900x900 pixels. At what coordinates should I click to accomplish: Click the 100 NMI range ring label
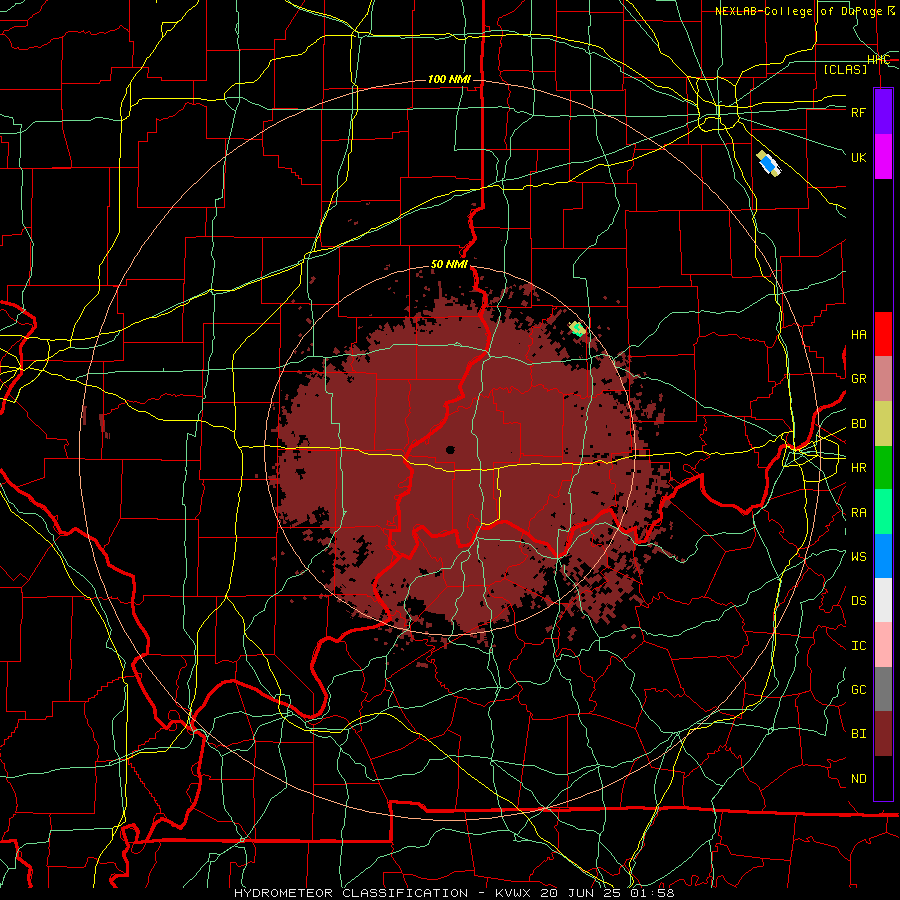coord(449,79)
